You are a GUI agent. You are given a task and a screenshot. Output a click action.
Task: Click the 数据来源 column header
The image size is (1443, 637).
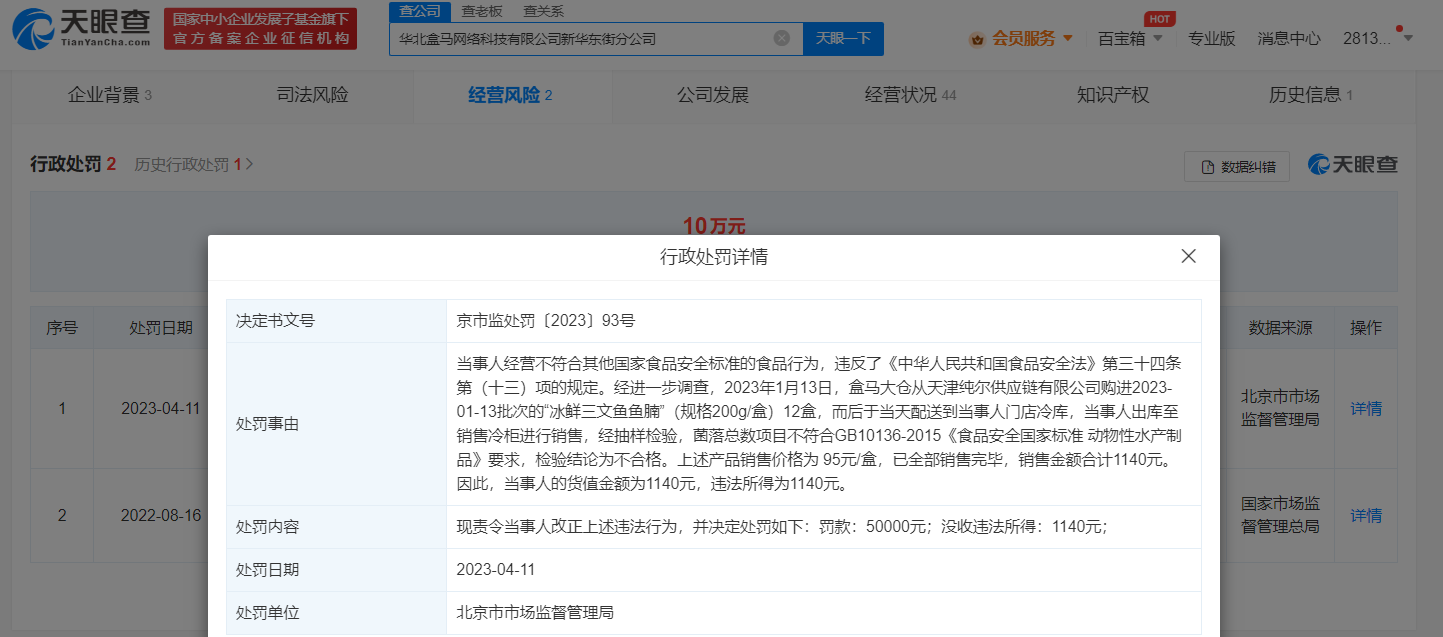1280,328
